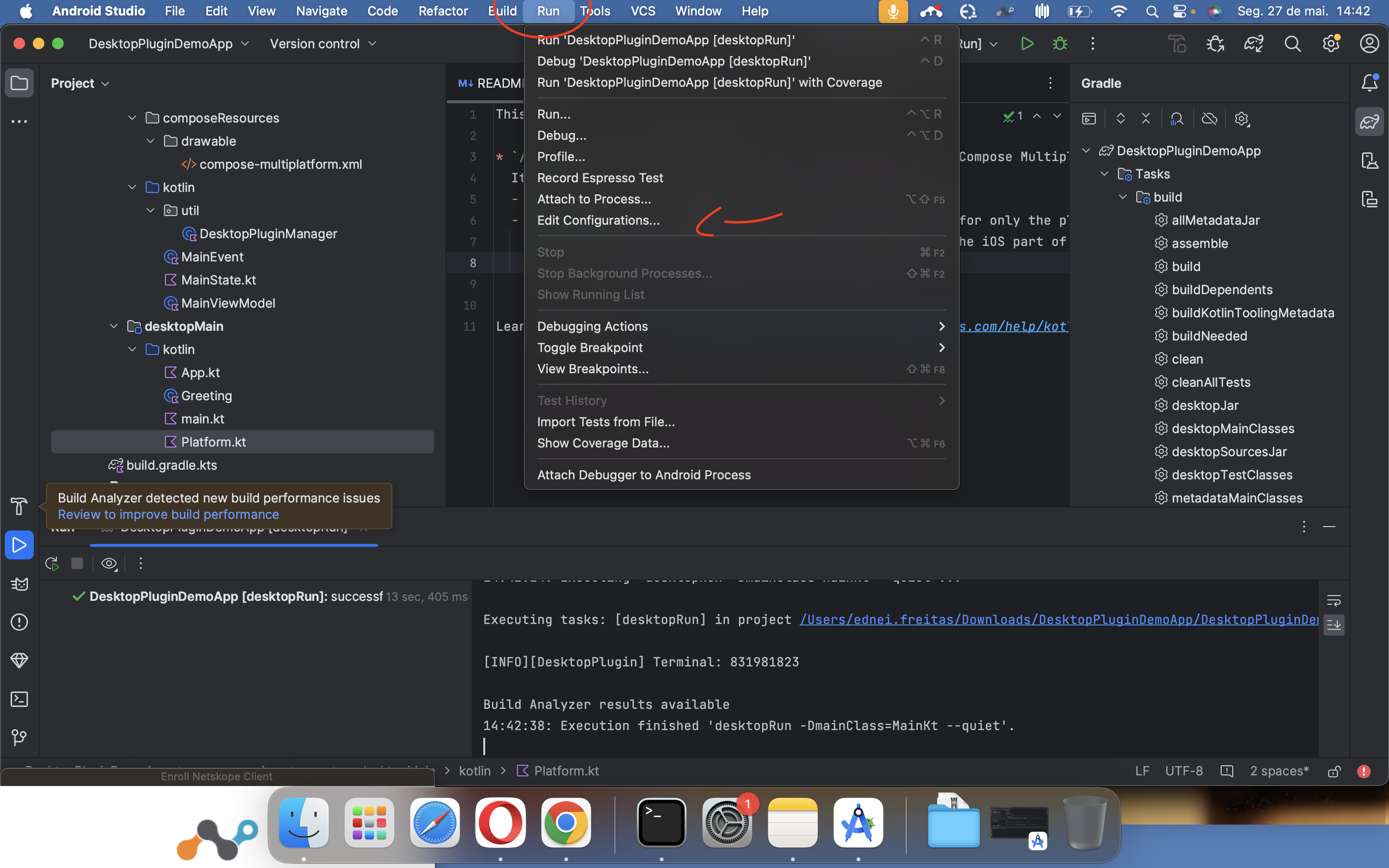The image size is (1389, 868).
Task: Open Google Chrome from the Dock
Action: click(565, 823)
